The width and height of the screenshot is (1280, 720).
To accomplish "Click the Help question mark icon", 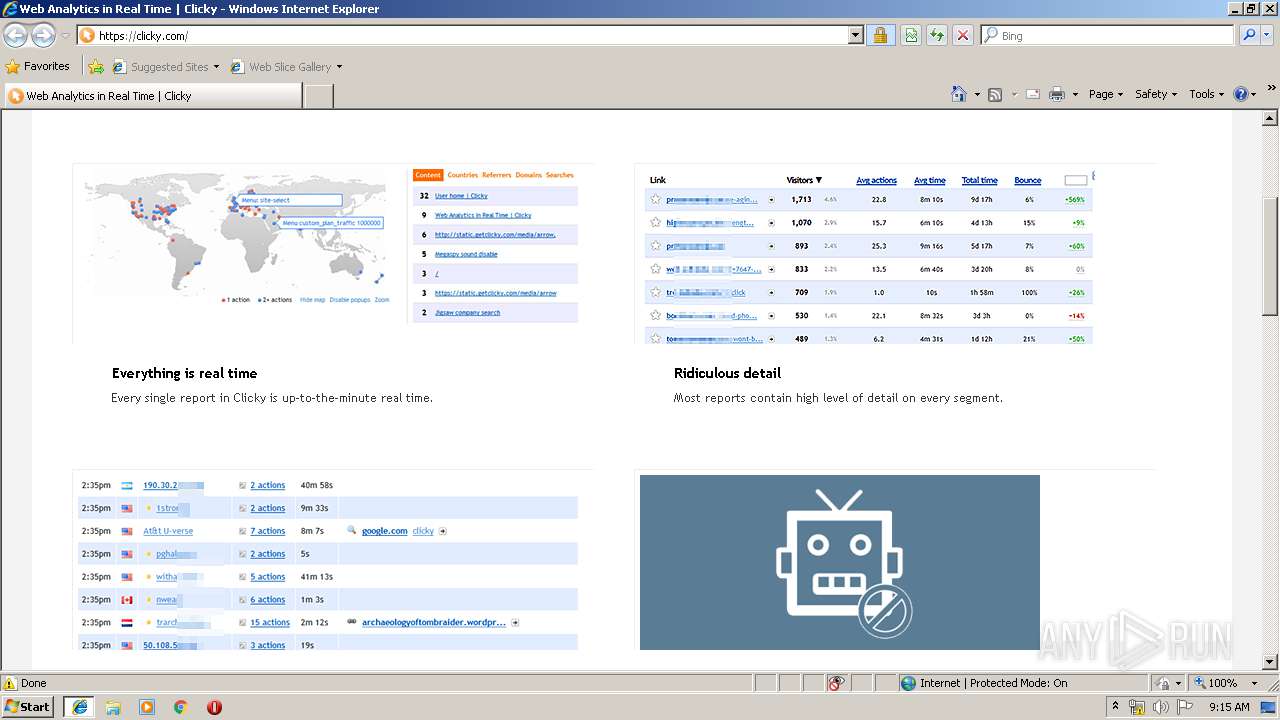I will 1241,94.
